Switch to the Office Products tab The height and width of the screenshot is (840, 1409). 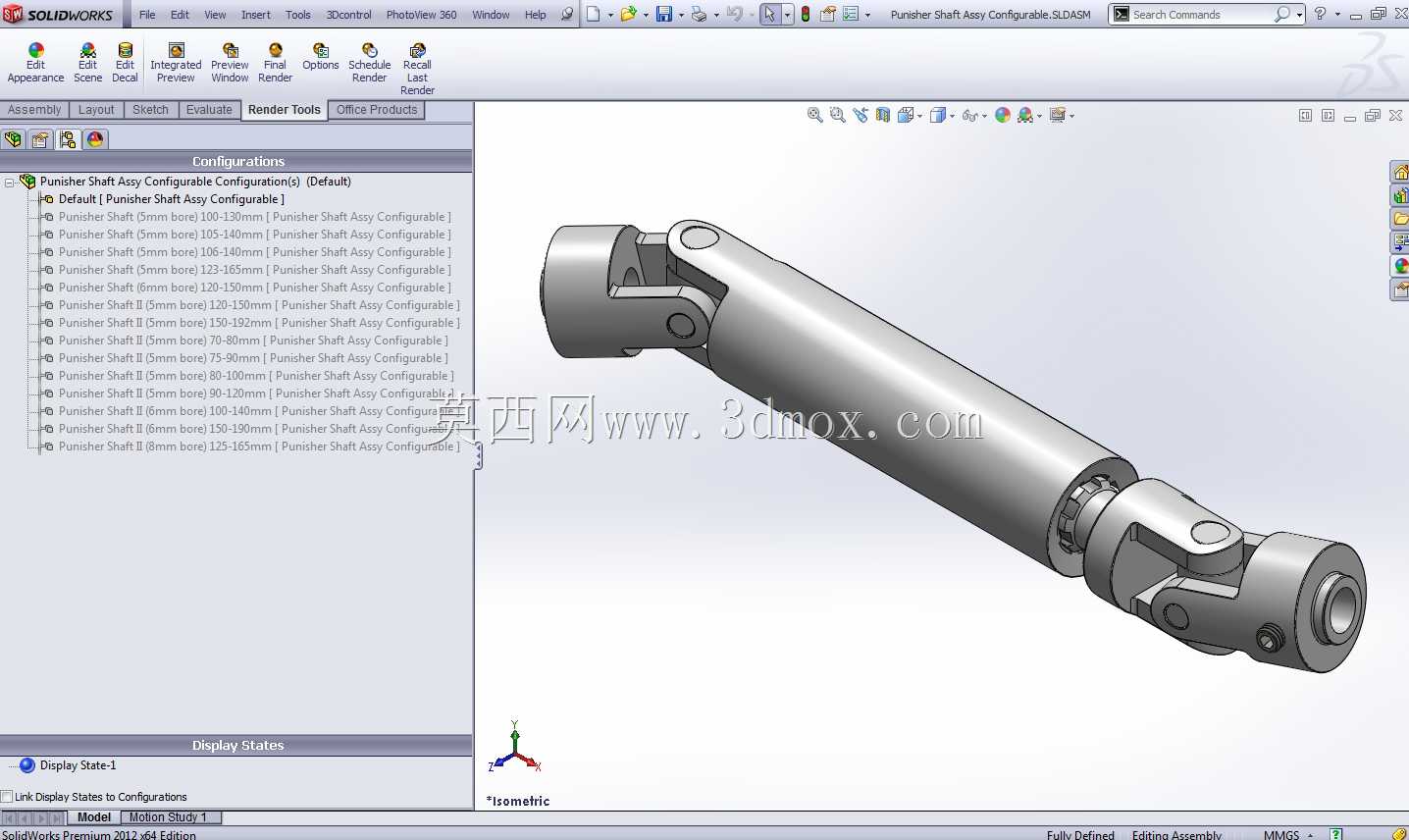pyautogui.click(x=377, y=110)
